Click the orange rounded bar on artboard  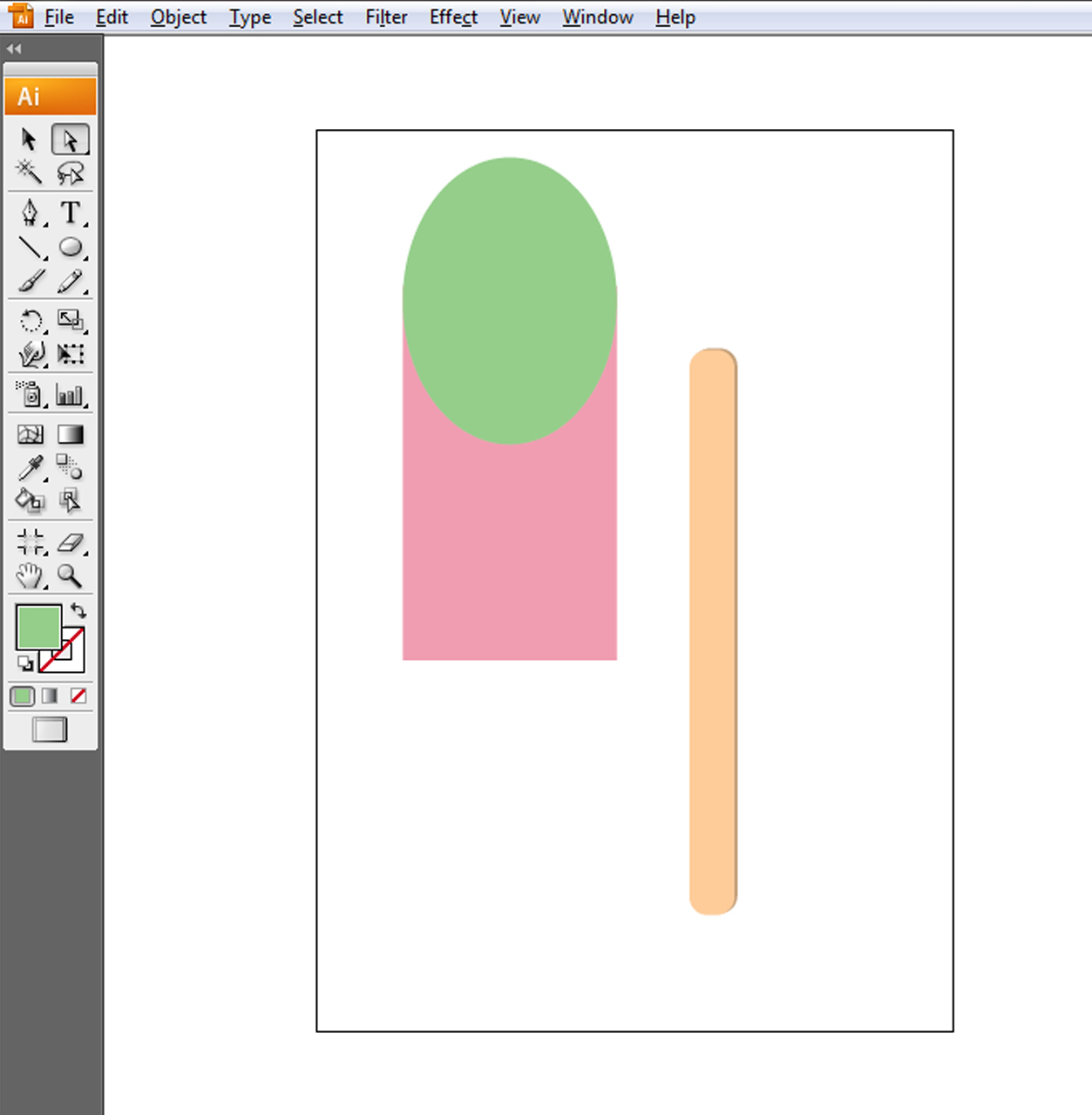pos(713,631)
